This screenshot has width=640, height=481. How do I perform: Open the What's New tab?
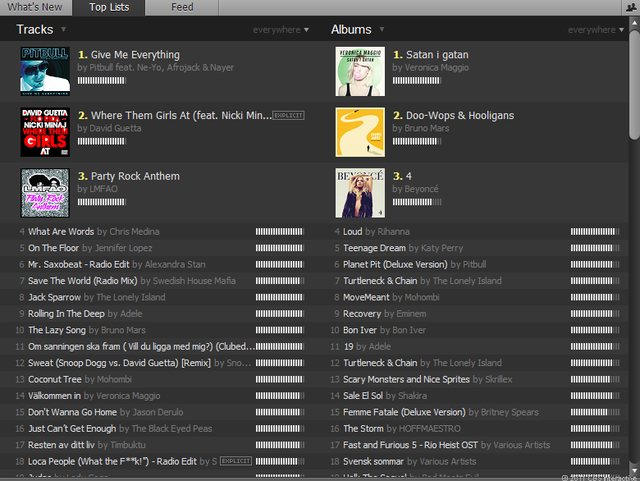click(35, 7)
